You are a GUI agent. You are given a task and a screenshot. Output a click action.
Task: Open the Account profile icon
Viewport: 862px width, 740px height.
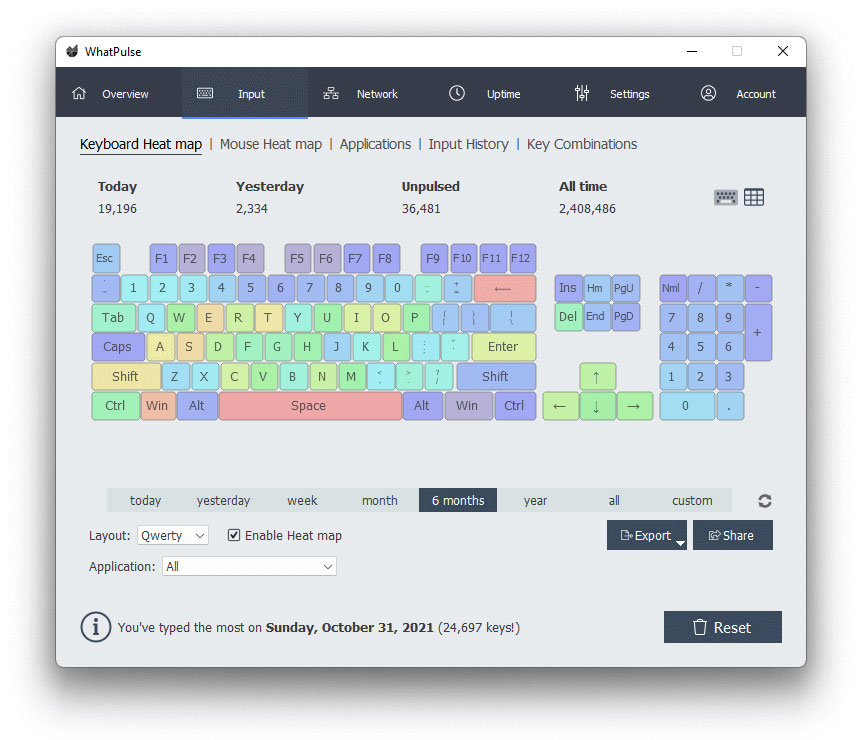[x=708, y=94]
